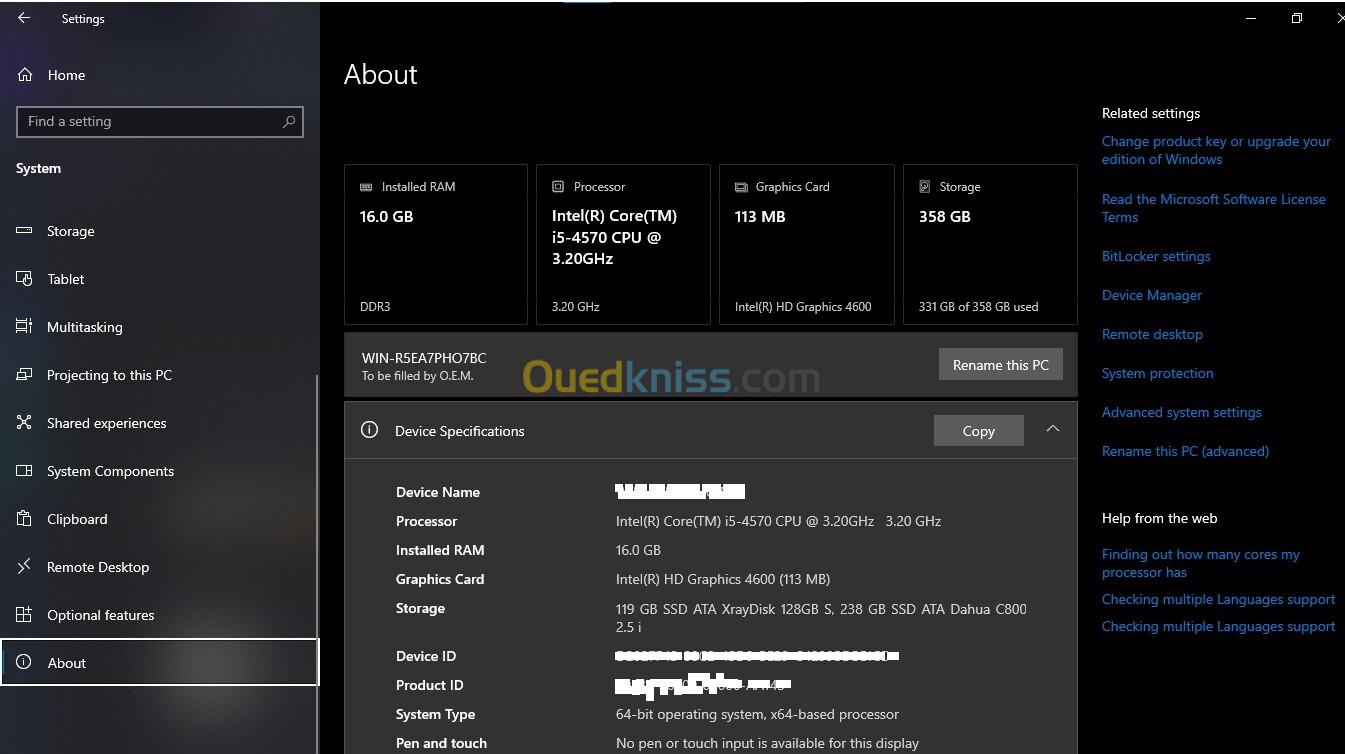Viewport: 1345px width, 754px height.
Task: Click the Find a setting field
Action: click(160, 122)
